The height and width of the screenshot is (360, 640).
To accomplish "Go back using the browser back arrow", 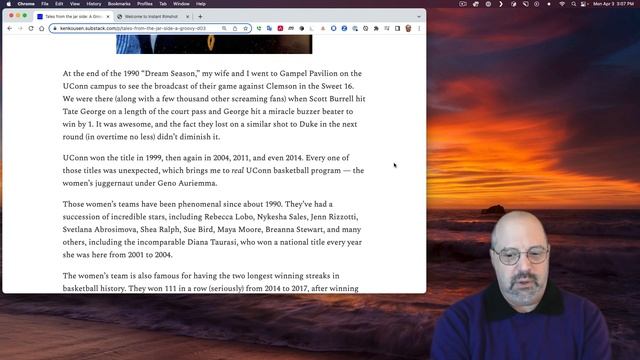I will coord(10,29).
